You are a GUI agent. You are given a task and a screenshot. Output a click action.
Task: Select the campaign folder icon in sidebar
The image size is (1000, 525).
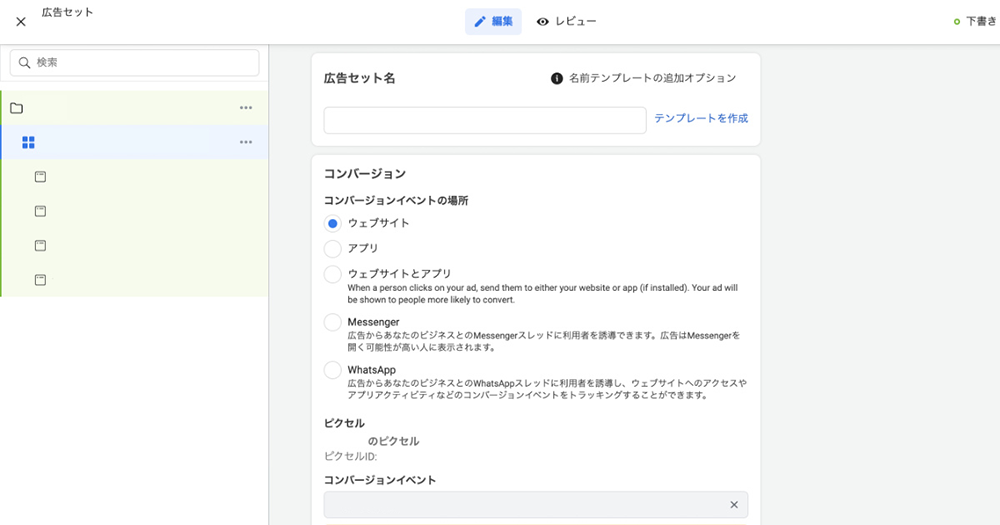coord(17,108)
